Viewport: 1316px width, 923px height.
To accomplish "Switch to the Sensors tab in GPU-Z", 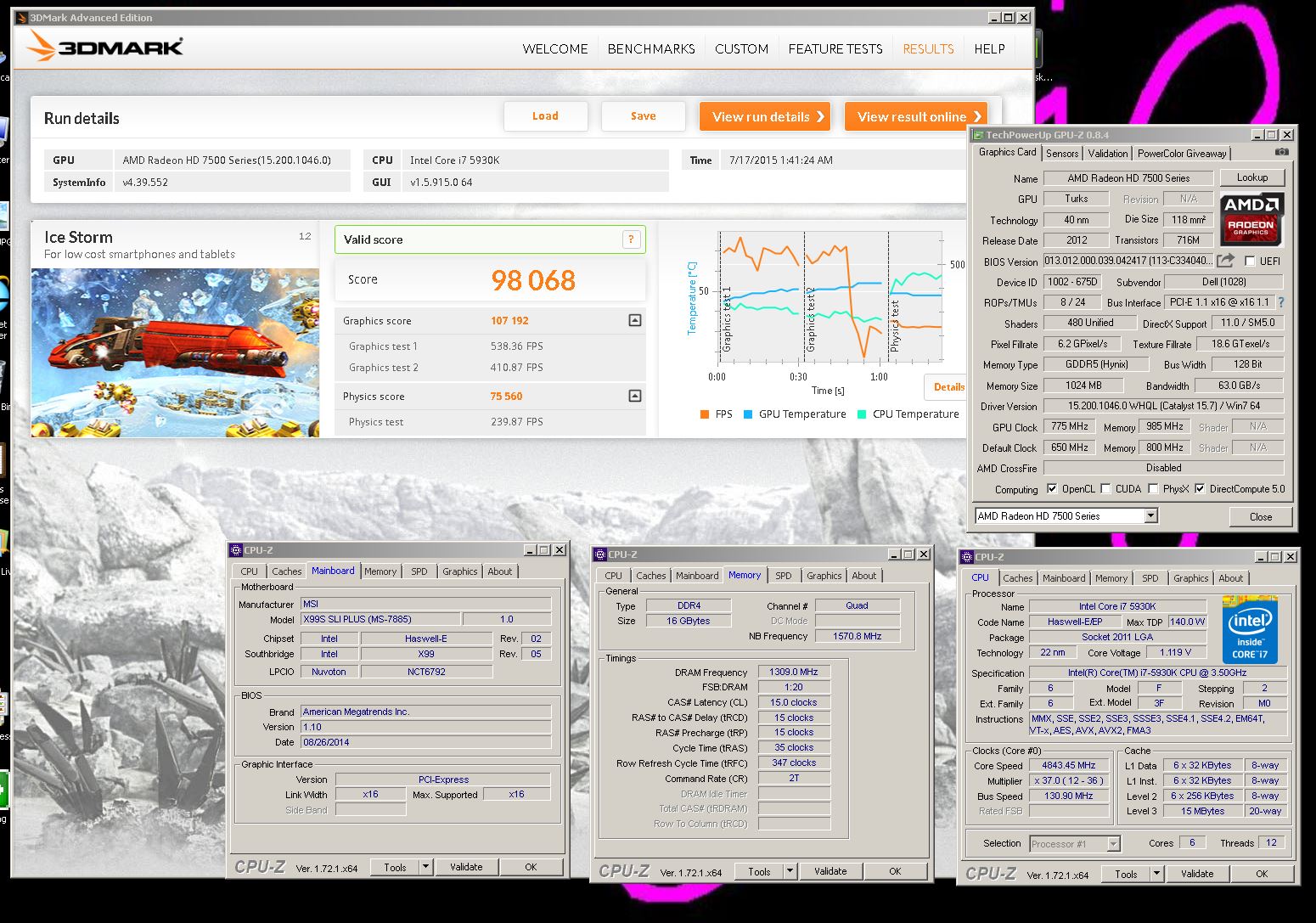I will point(1062,154).
